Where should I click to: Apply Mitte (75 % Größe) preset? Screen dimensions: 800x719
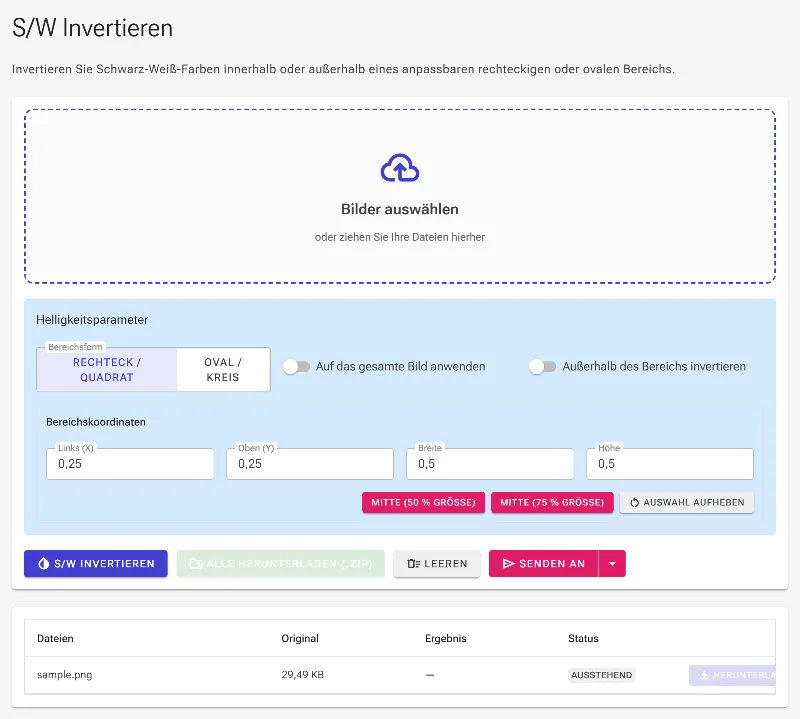click(552, 503)
